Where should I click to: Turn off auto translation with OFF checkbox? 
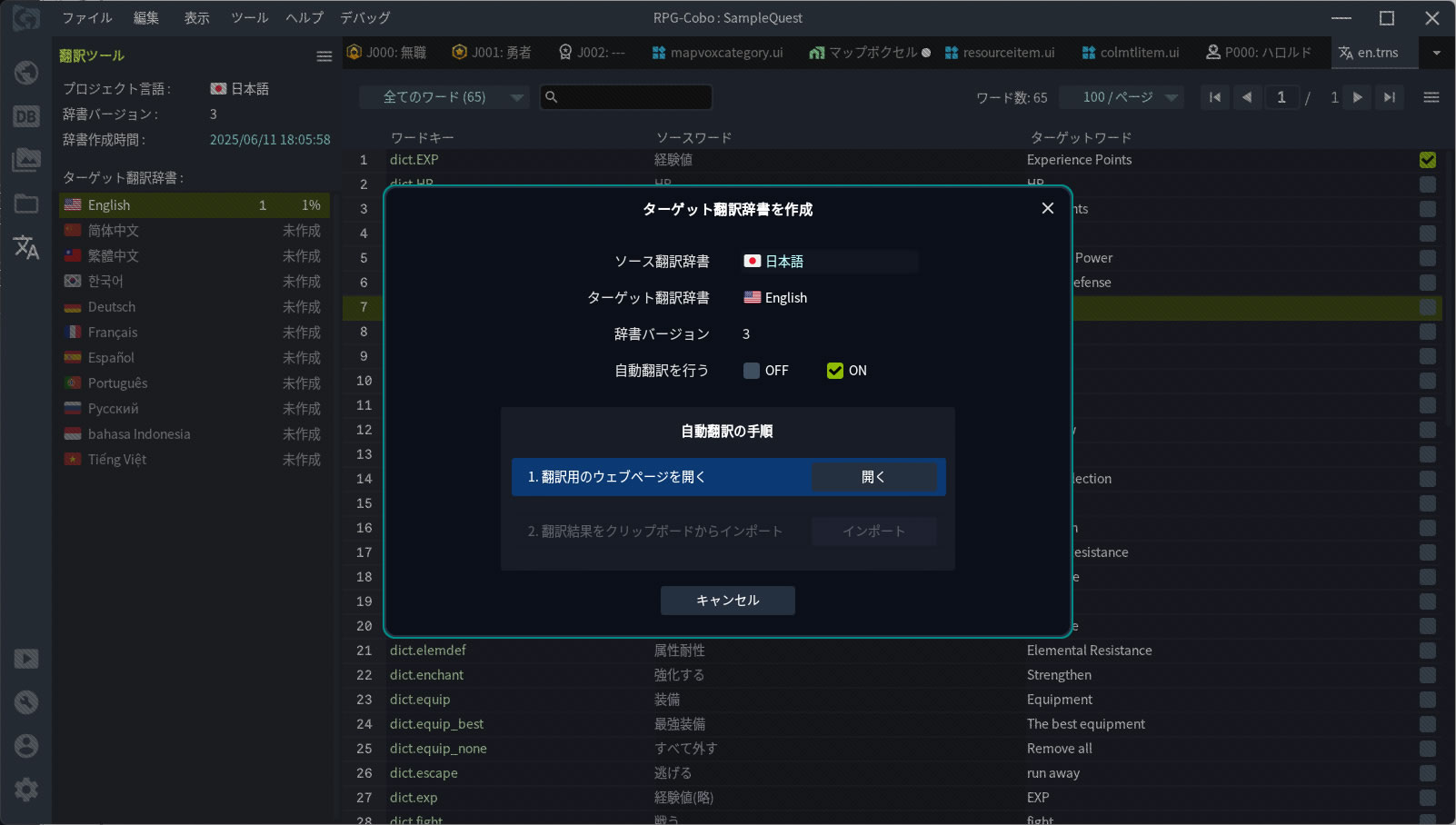point(752,371)
